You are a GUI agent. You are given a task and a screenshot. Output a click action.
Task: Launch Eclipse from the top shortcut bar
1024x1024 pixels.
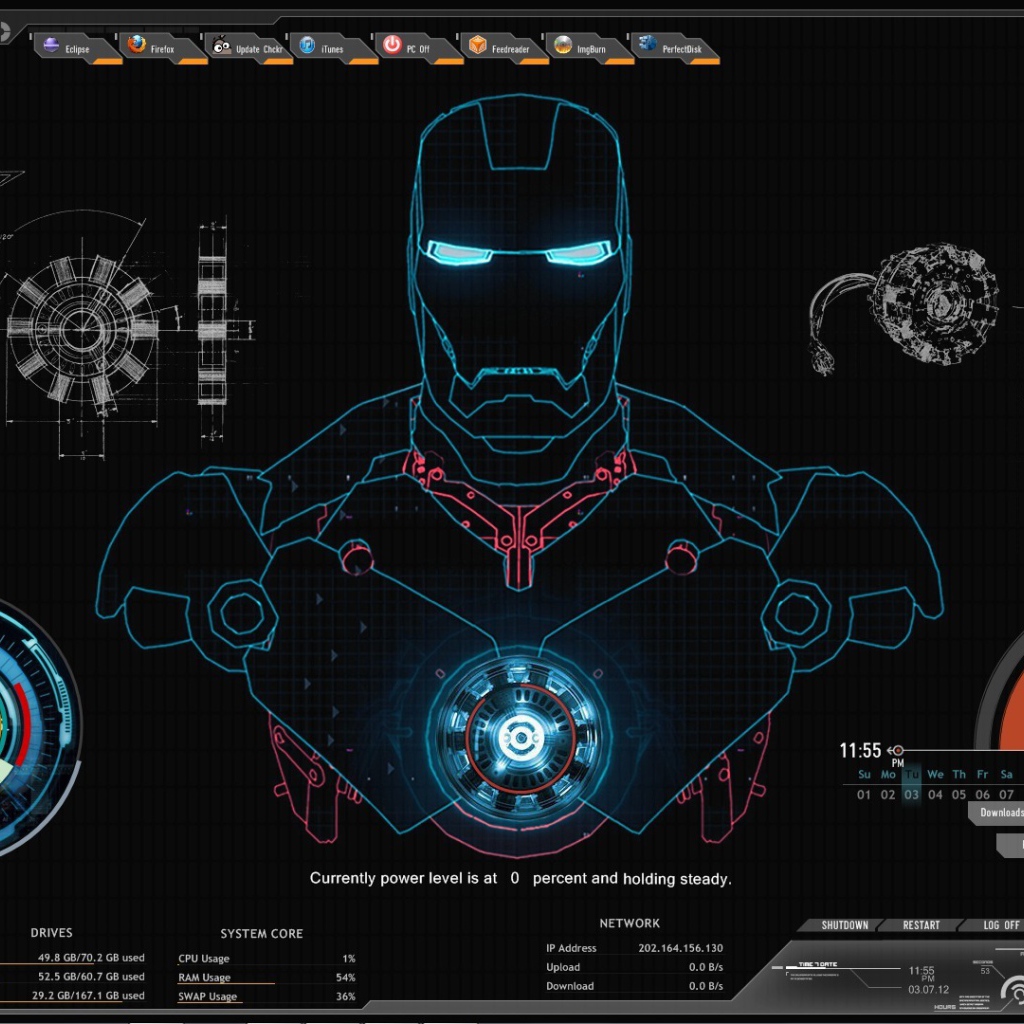coord(69,47)
